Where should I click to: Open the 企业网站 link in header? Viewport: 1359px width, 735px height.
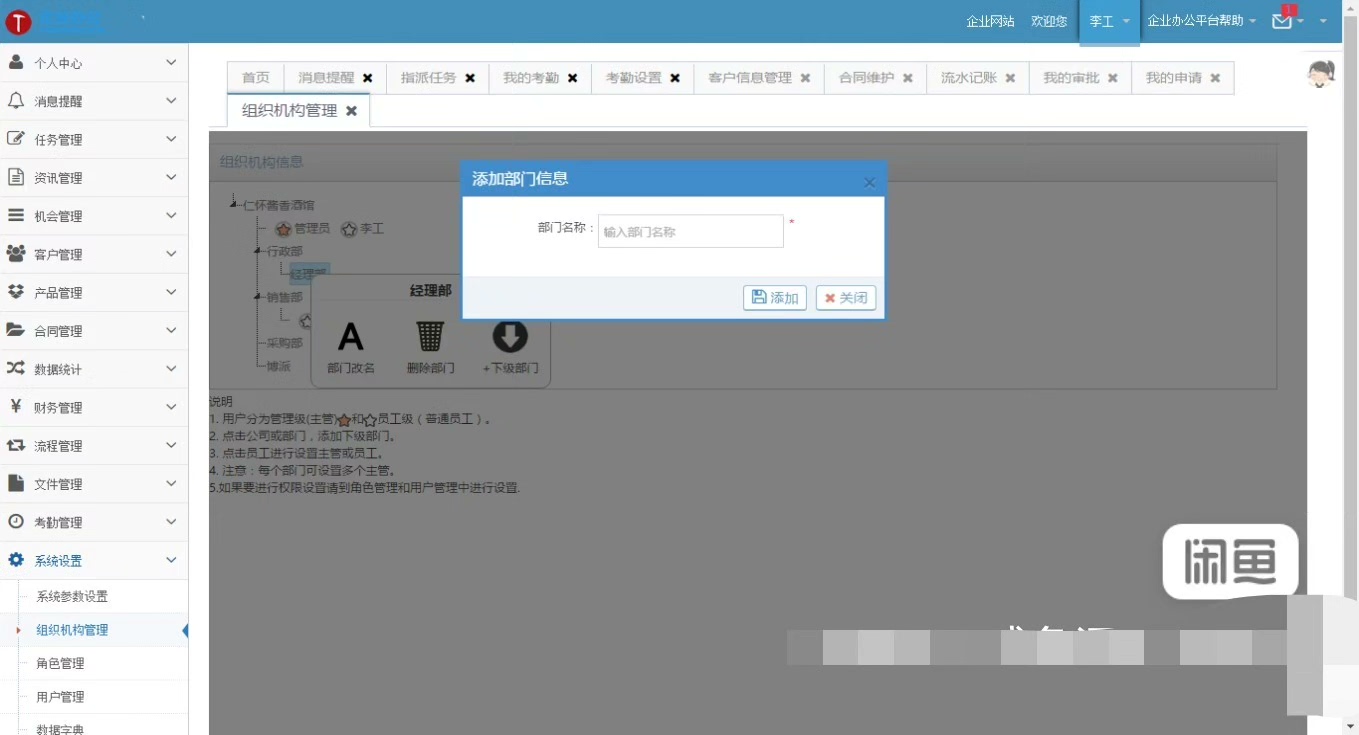(990, 21)
